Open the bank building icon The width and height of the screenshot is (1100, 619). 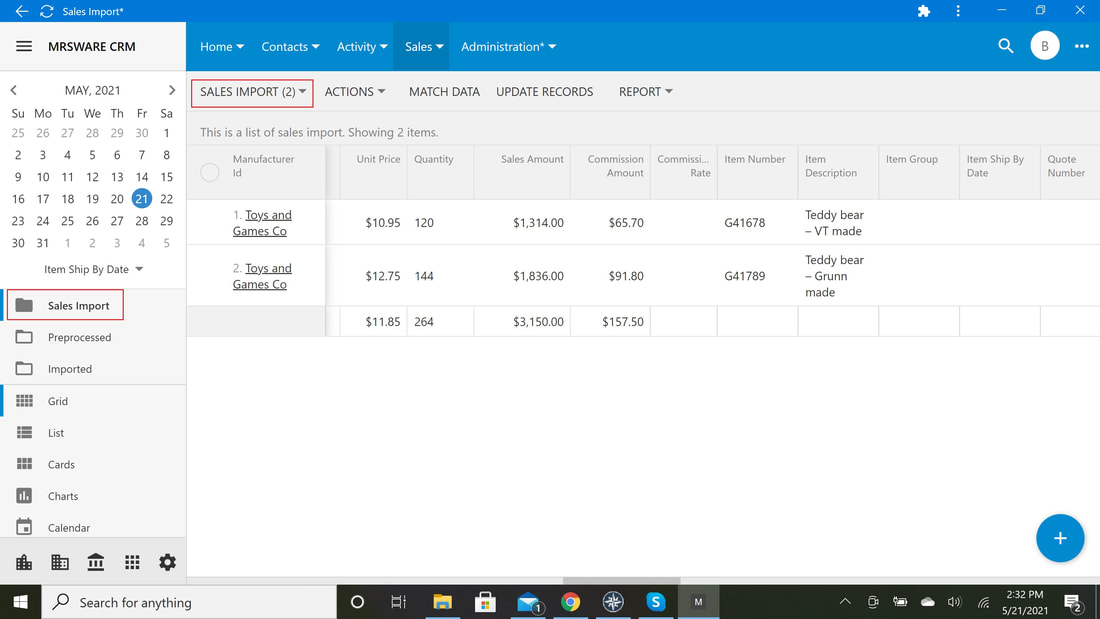tap(95, 562)
